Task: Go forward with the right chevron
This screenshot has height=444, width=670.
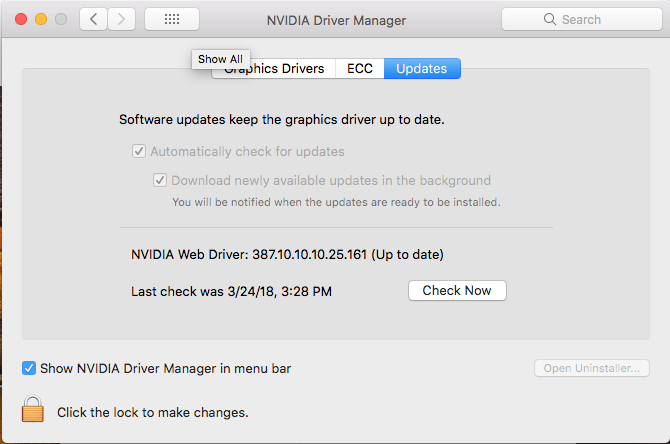Action: 121,19
